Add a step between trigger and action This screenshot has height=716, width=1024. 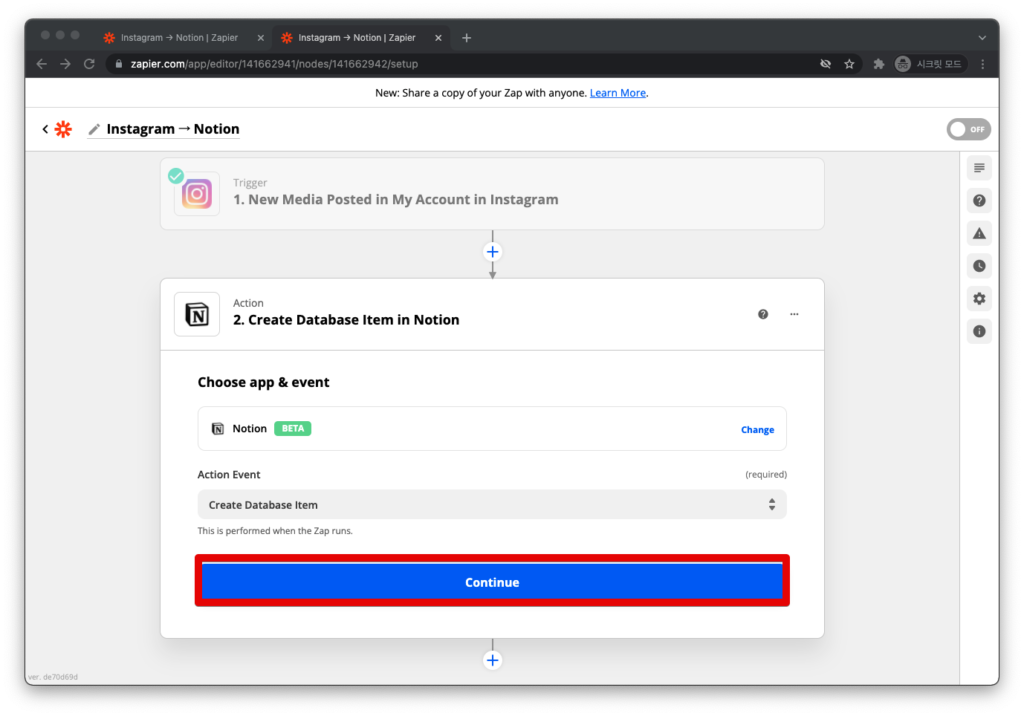[492, 252]
